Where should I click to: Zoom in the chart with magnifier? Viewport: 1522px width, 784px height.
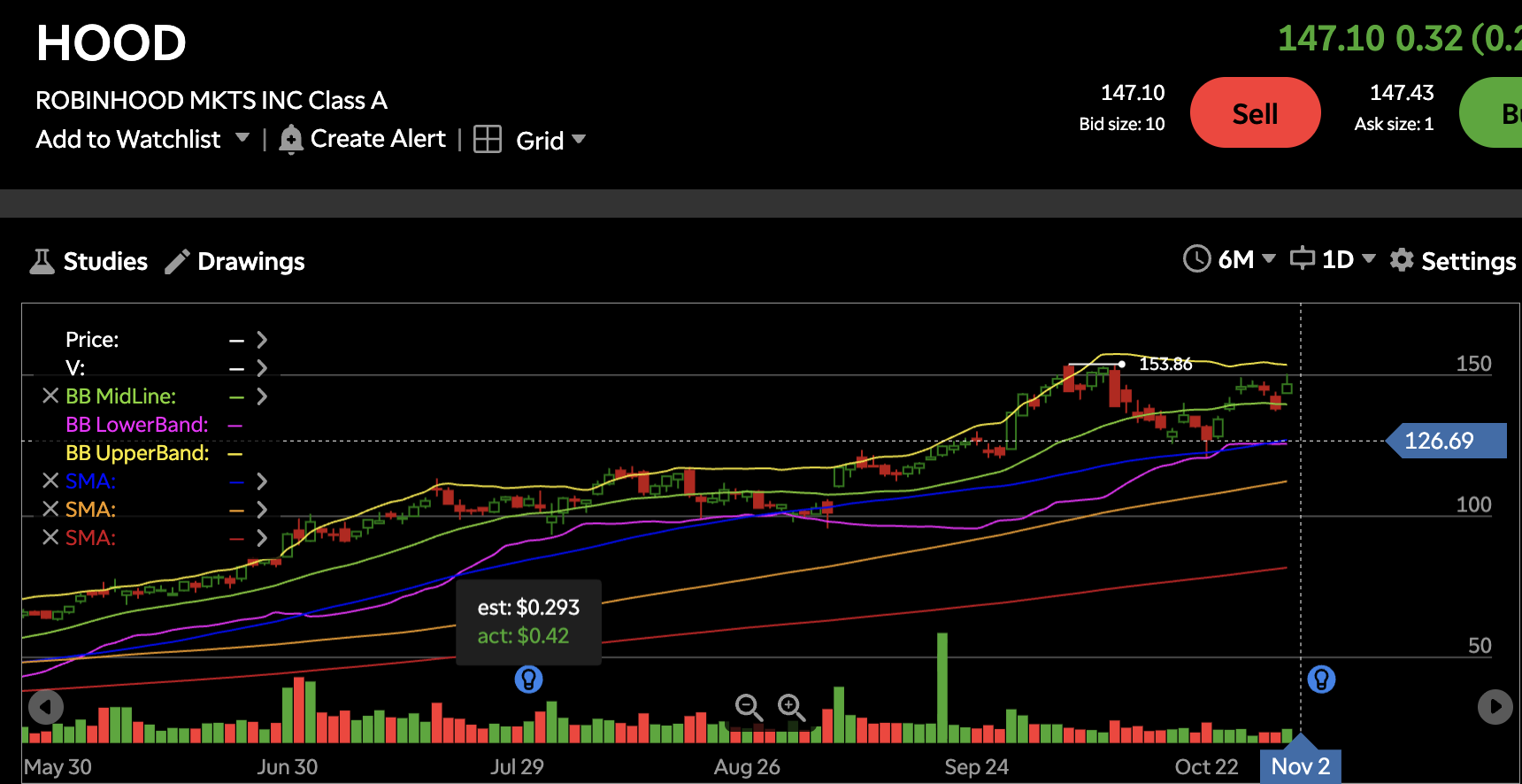pos(791,707)
